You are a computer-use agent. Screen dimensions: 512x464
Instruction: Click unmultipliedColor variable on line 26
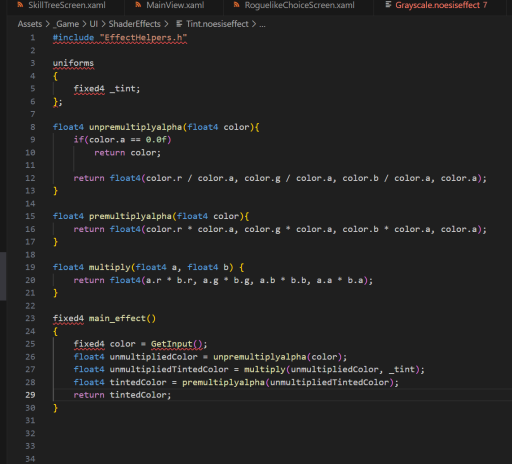(153, 357)
